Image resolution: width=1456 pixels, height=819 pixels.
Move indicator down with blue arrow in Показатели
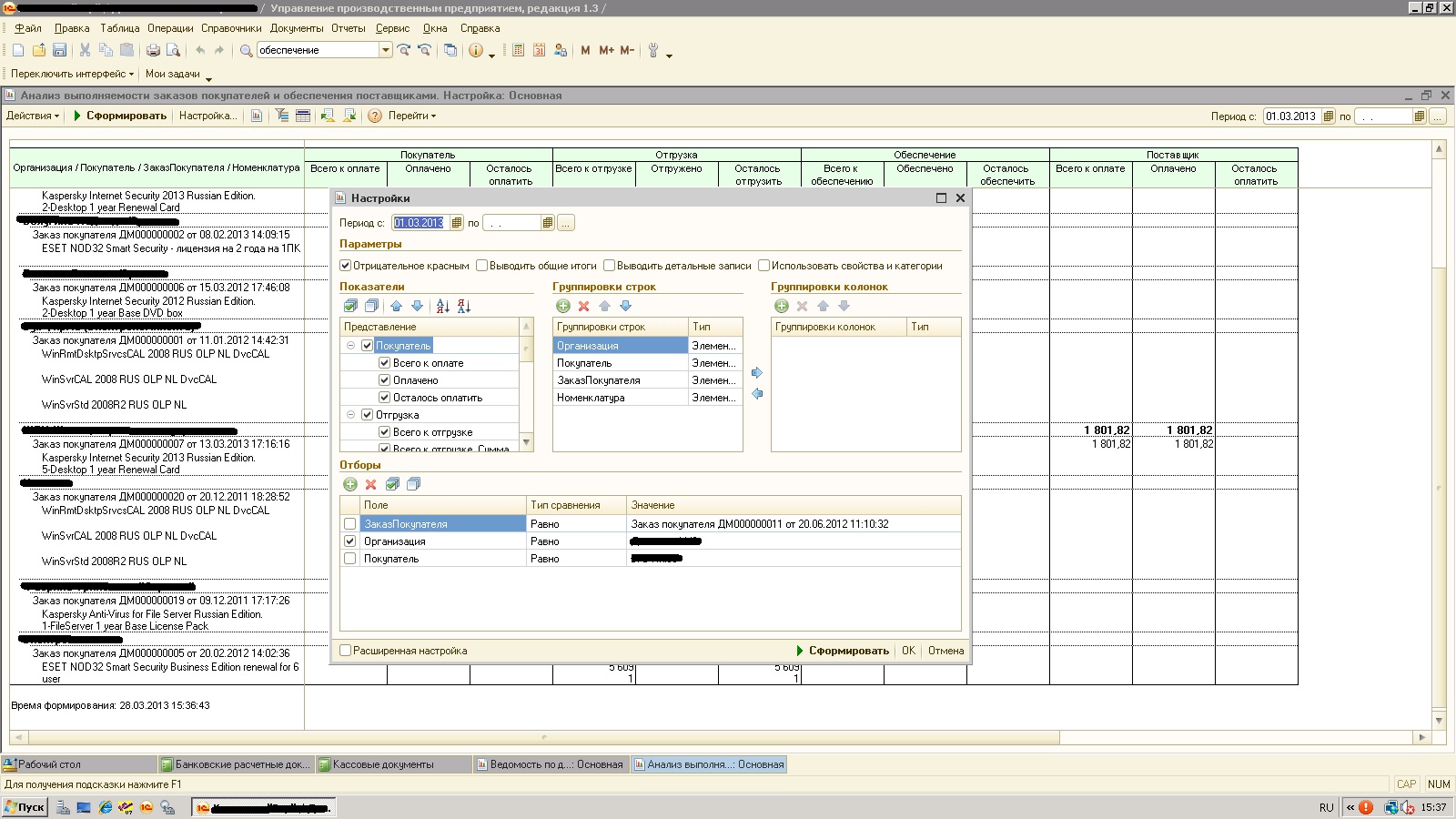pos(417,306)
